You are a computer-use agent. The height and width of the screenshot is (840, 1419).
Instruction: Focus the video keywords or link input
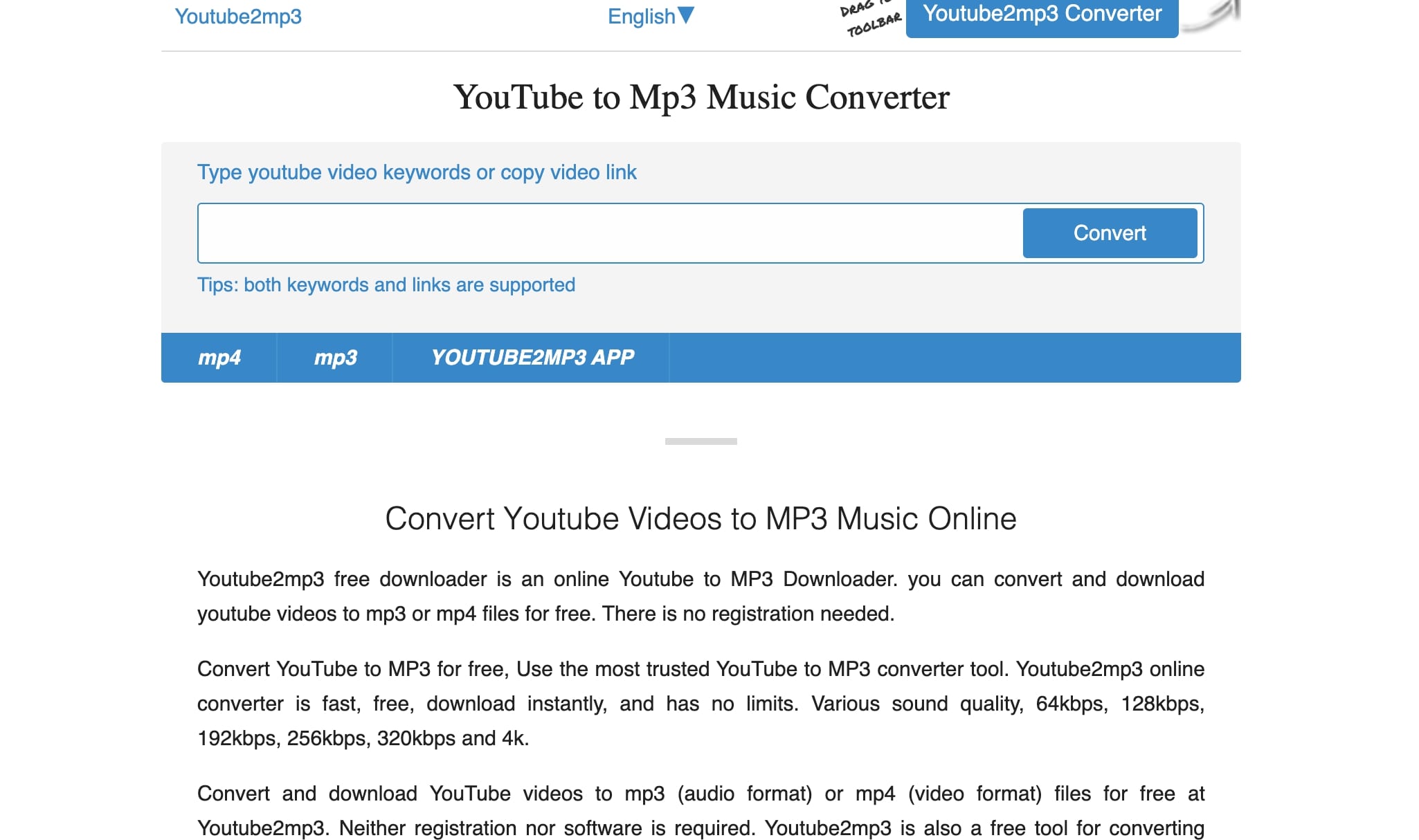[x=610, y=233]
